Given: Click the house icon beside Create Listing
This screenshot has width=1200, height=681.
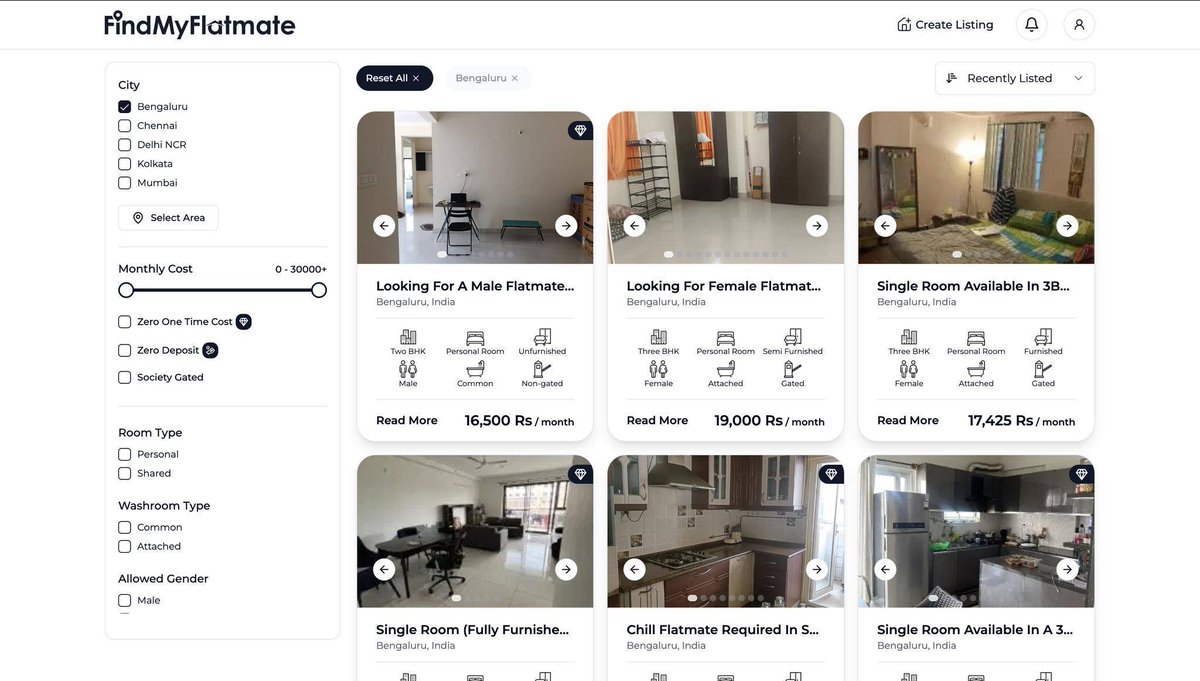Looking at the screenshot, I should pos(904,25).
